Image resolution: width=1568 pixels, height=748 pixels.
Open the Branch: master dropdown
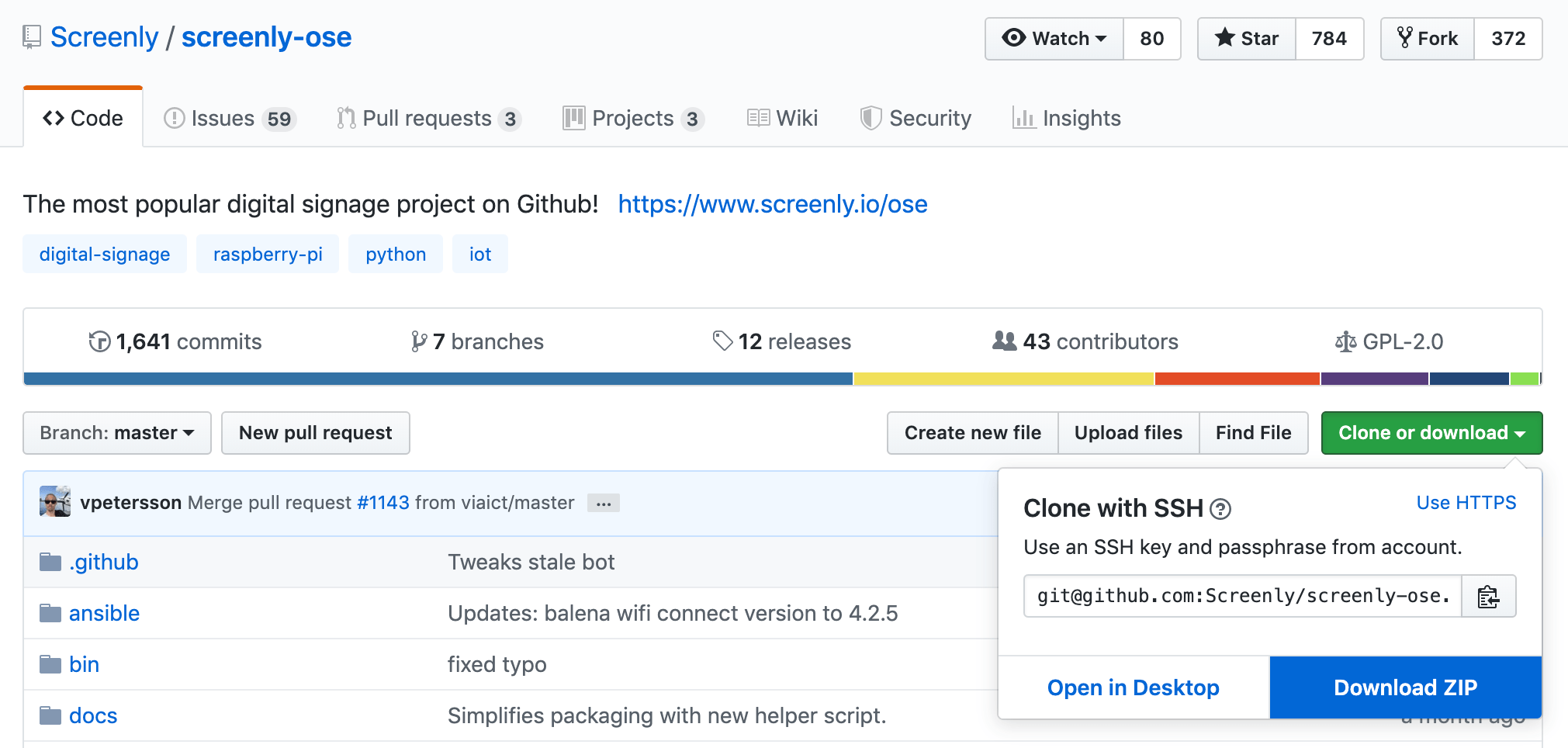117,433
